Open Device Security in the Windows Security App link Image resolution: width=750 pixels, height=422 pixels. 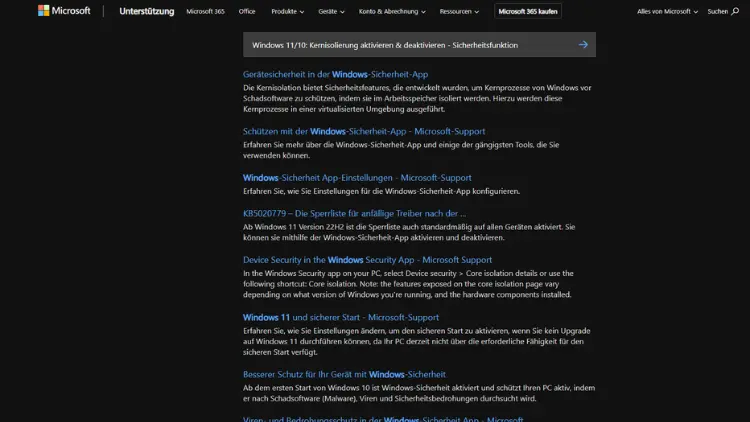tap(367, 260)
